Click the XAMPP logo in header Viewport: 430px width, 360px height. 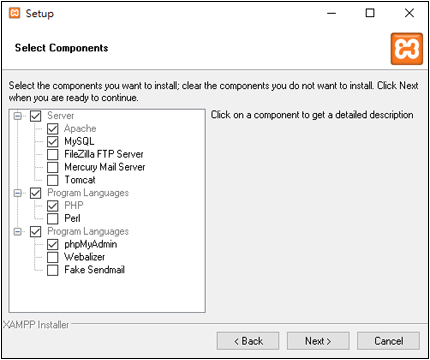[x=407, y=49]
